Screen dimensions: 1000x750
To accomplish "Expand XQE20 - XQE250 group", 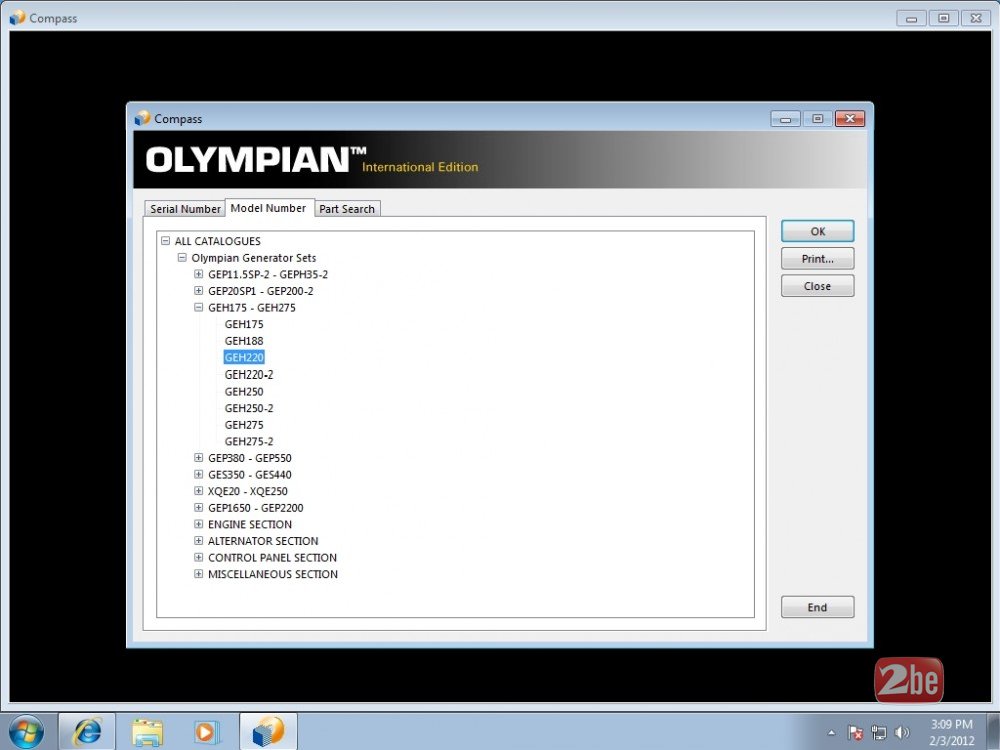I will tap(199, 491).
